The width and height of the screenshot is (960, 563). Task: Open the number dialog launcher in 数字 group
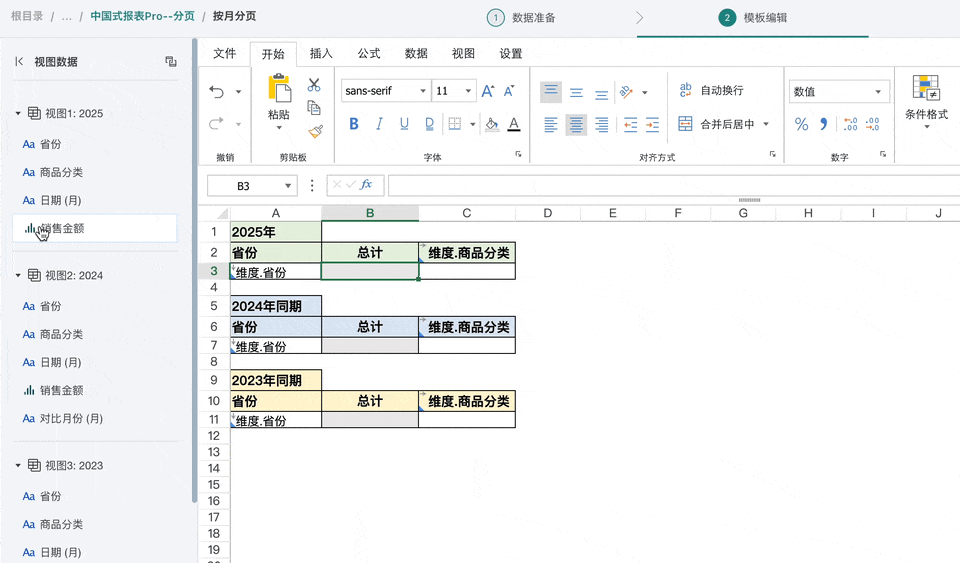tap(883, 154)
